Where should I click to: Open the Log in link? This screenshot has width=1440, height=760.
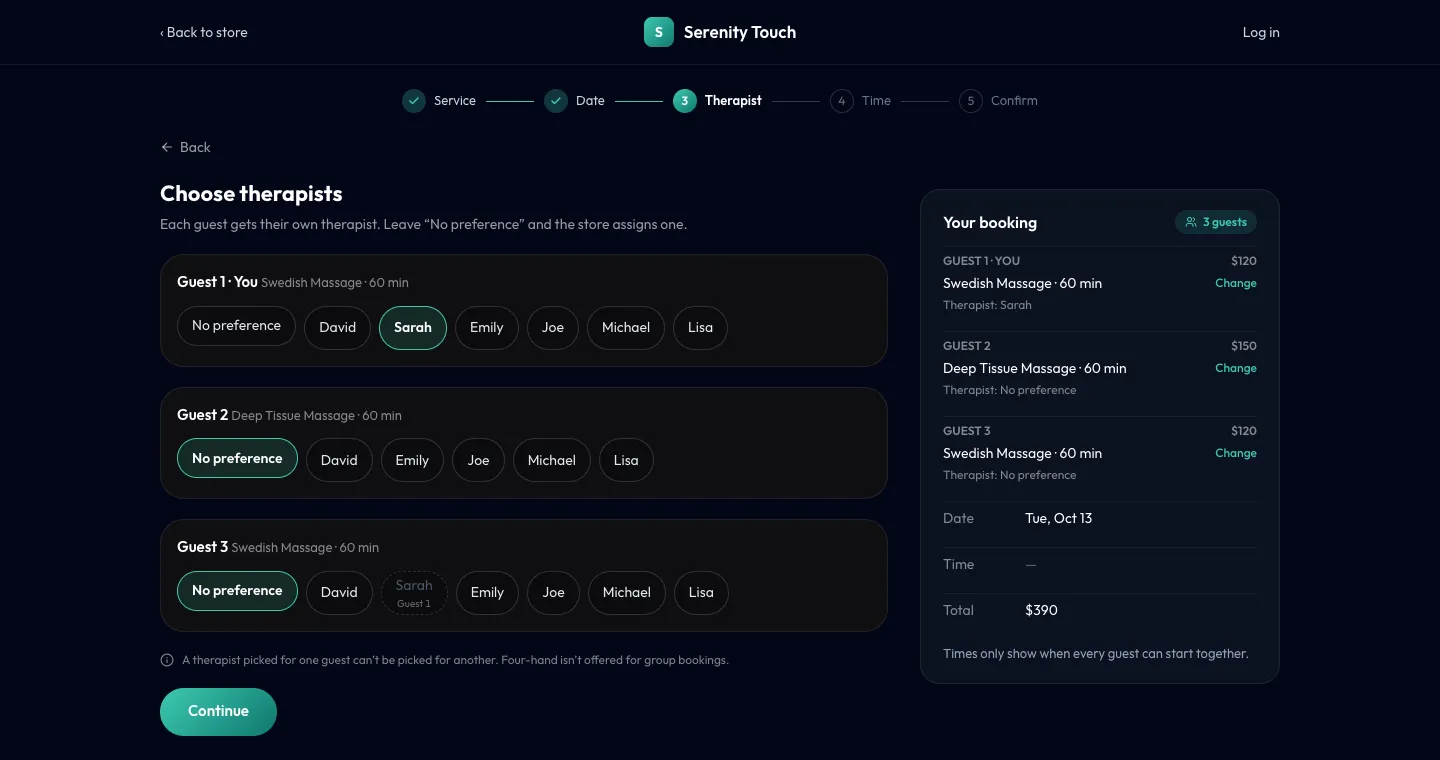[1261, 32]
